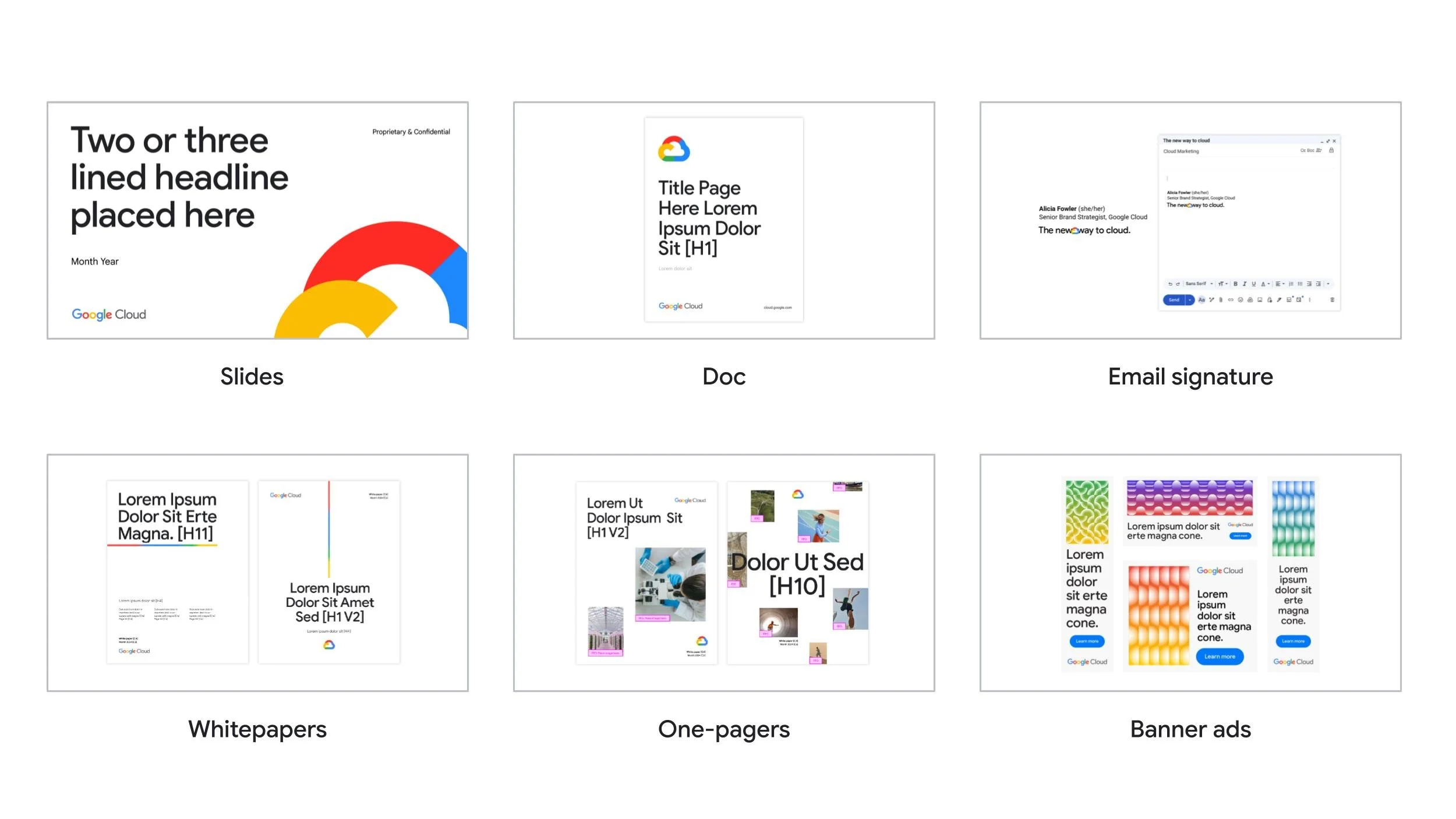Click the numbered list icon in the compose toolbar
The width and height of the screenshot is (1456, 819).
[x=1291, y=284]
